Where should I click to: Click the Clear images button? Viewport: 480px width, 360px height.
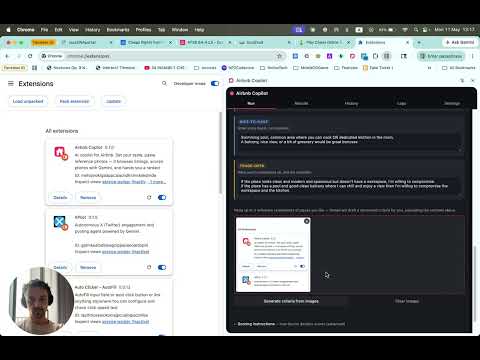click(x=407, y=301)
